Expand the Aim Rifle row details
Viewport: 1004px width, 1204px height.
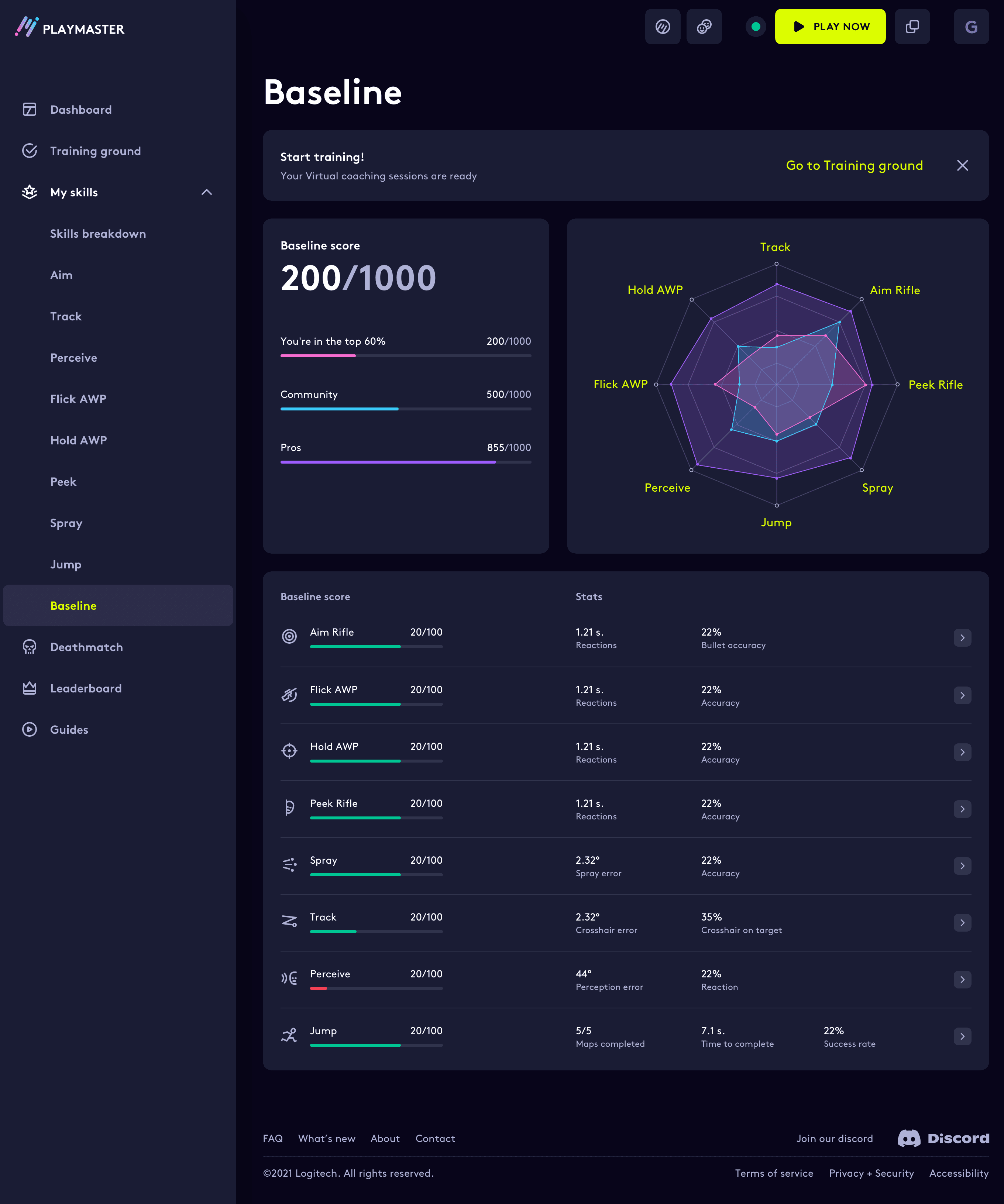(962, 637)
